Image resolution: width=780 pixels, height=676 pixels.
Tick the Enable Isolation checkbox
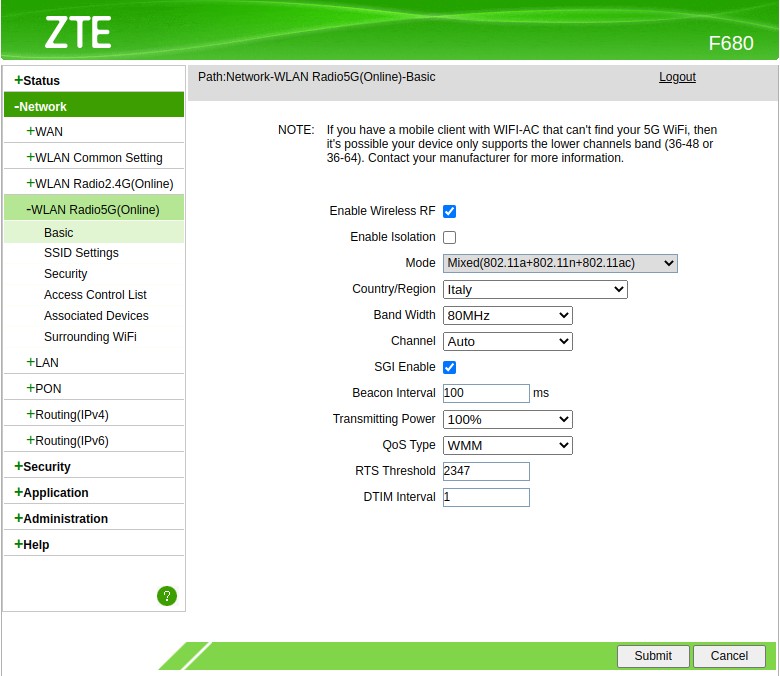click(x=449, y=237)
